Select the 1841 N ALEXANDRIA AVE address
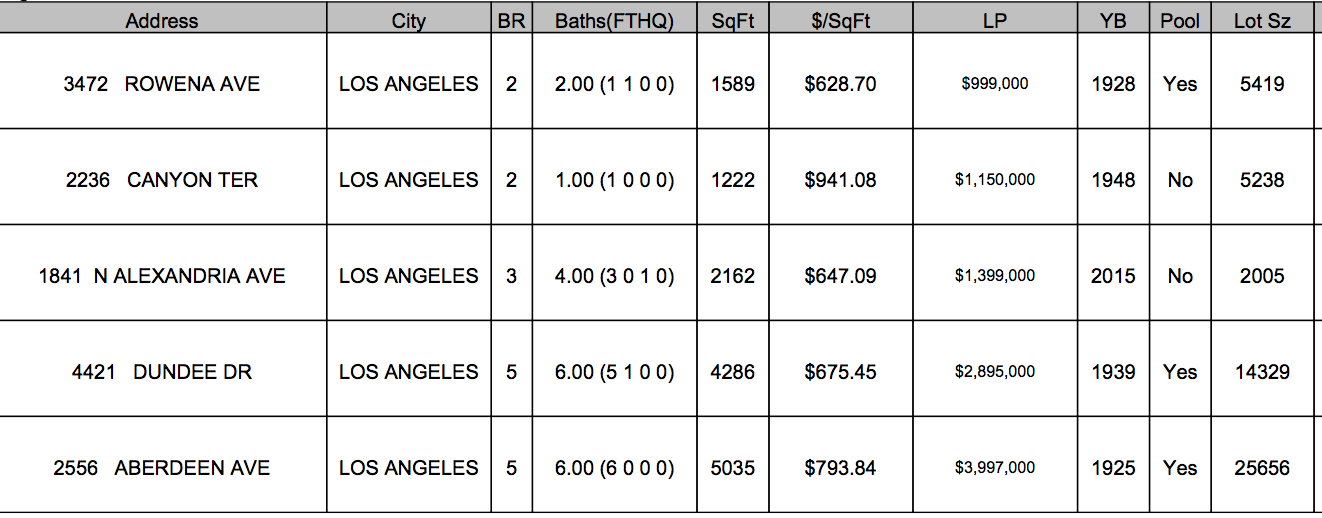Screen dimensions: 1322x518 (162, 276)
